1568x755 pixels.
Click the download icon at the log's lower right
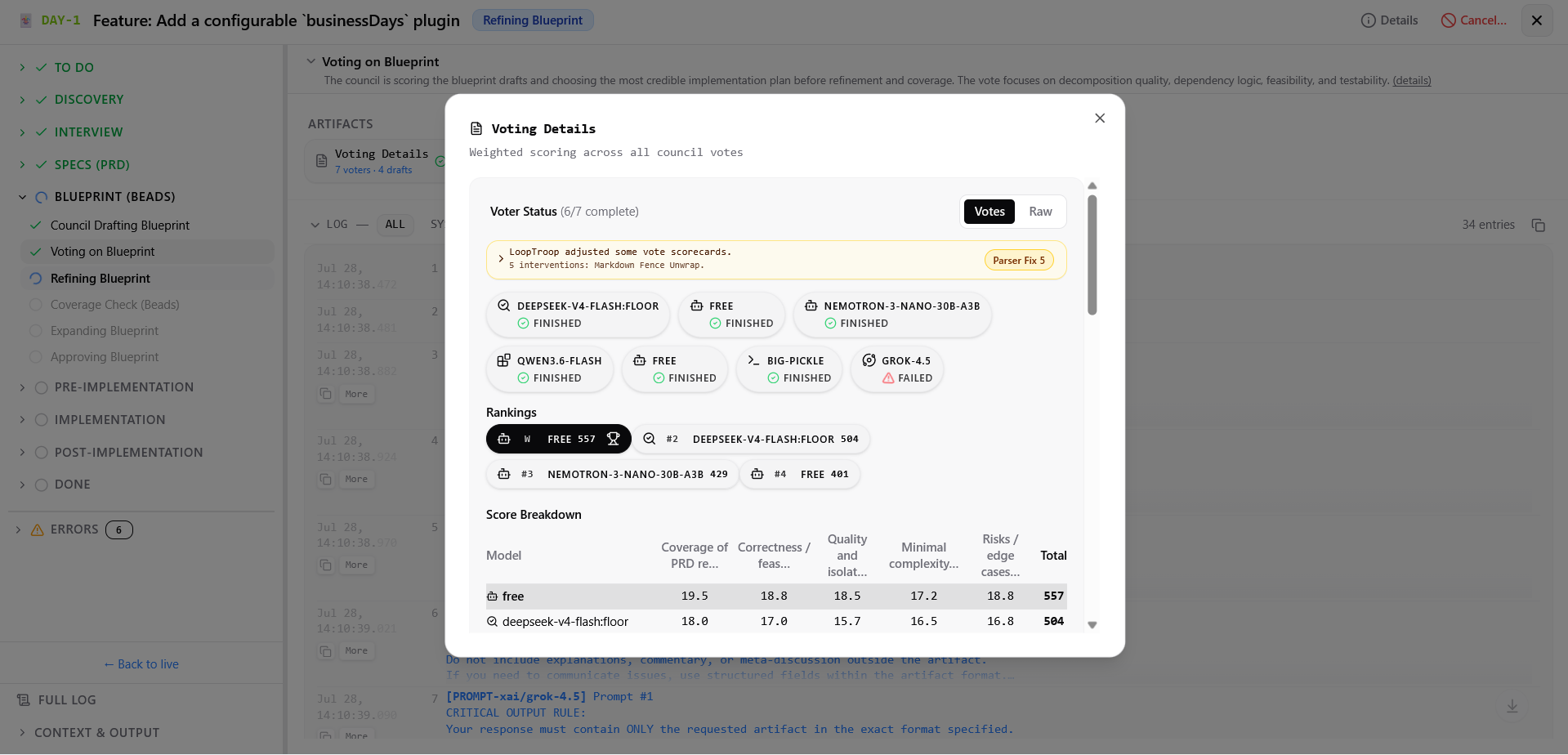(x=1512, y=706)
